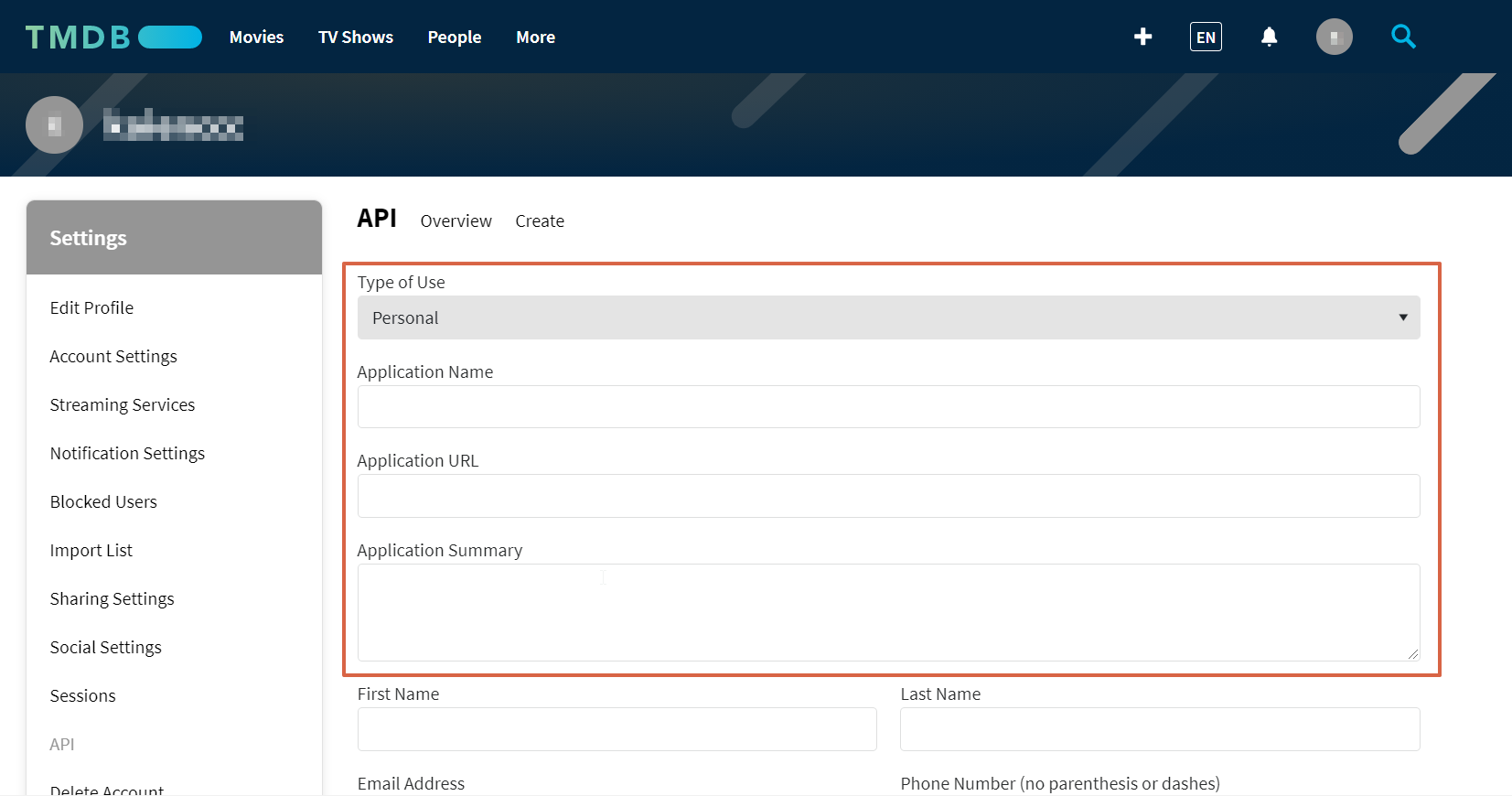Open the notifications bell

pos(1269,37)
